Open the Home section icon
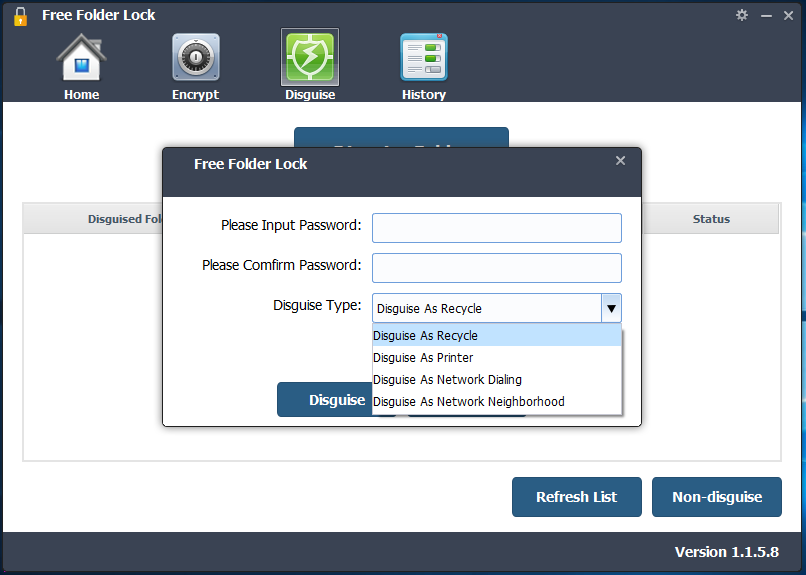806x575 pixels. click(x=81, y=57)
